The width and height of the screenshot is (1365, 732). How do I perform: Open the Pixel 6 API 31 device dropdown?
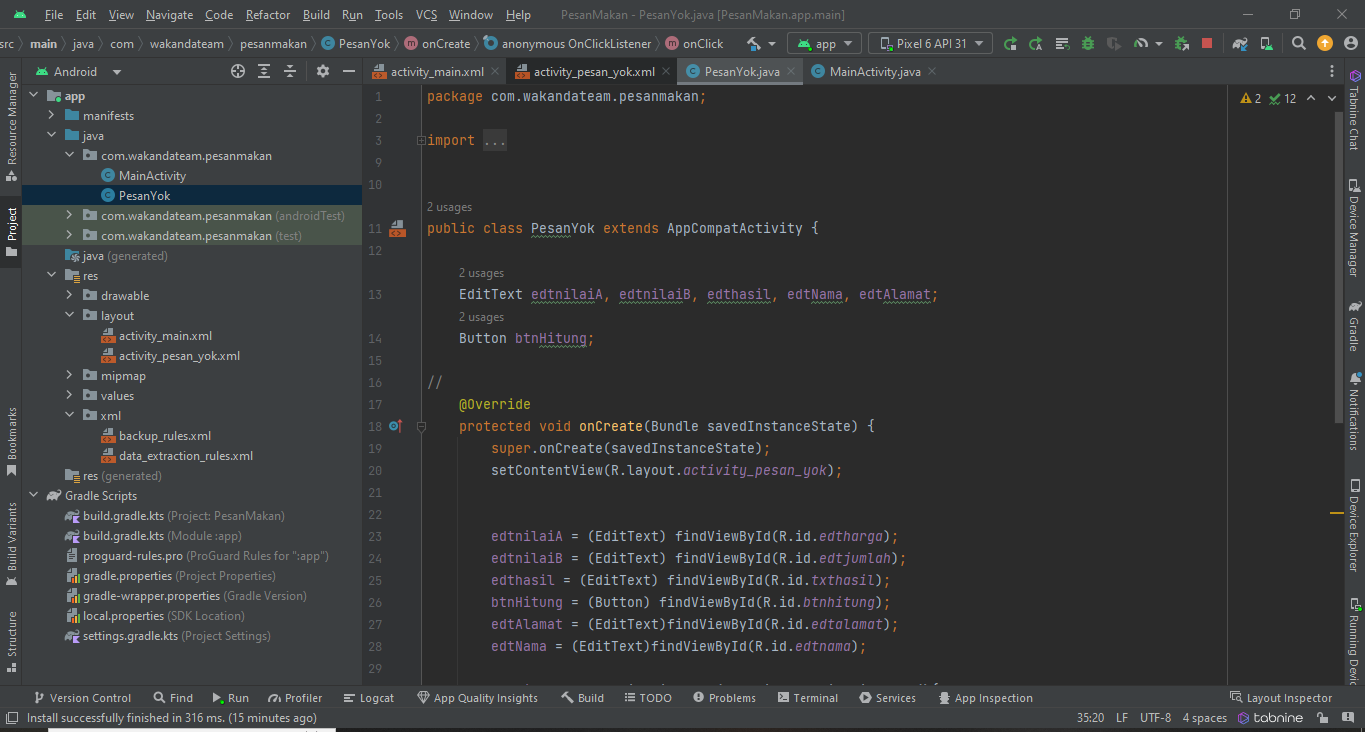click(x=930, y=44)
